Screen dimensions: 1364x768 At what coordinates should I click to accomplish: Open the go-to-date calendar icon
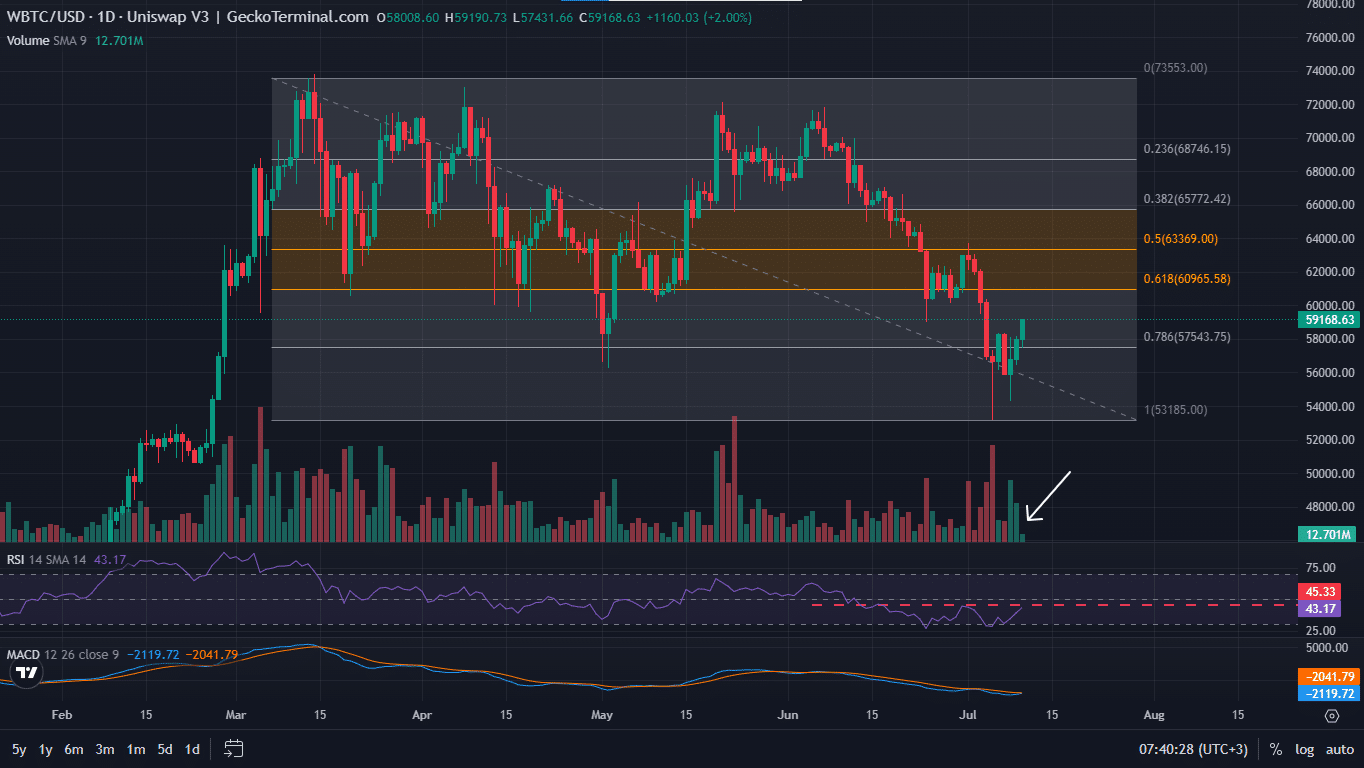[234, 748]
